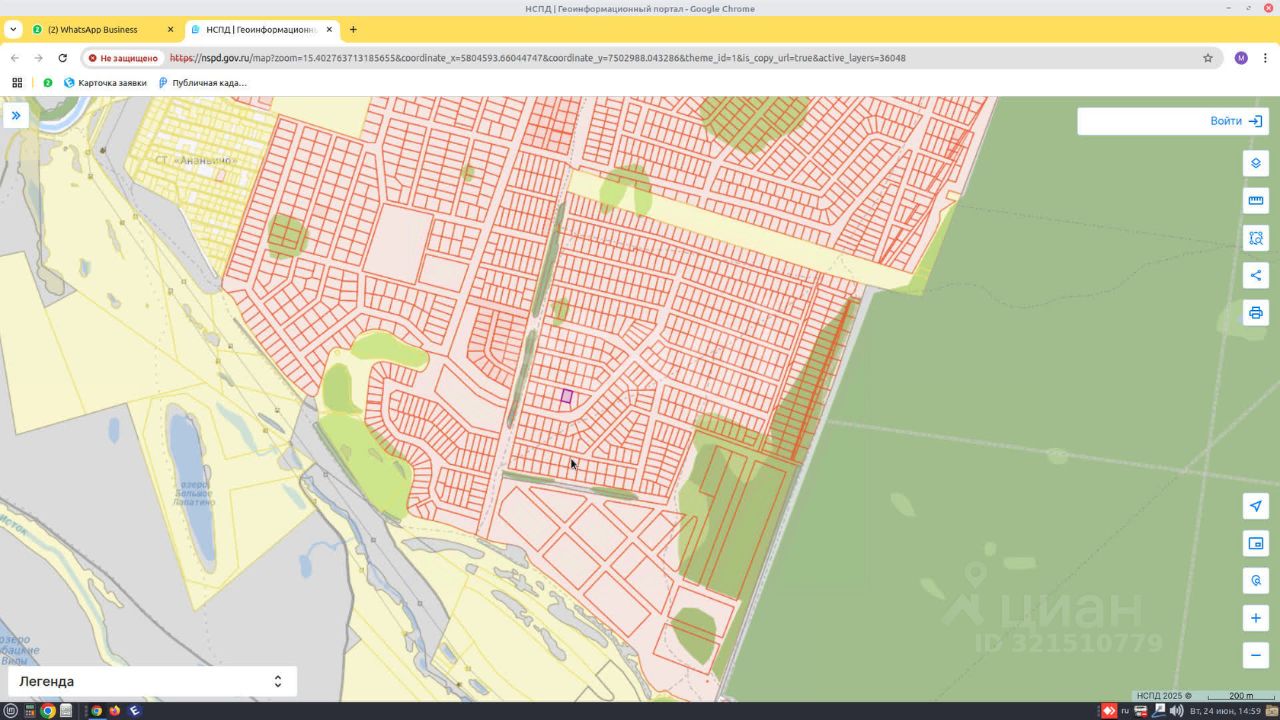Click the Не защищено security indicator
This screenshot has width=1280, height=720.
pos(123,58)
